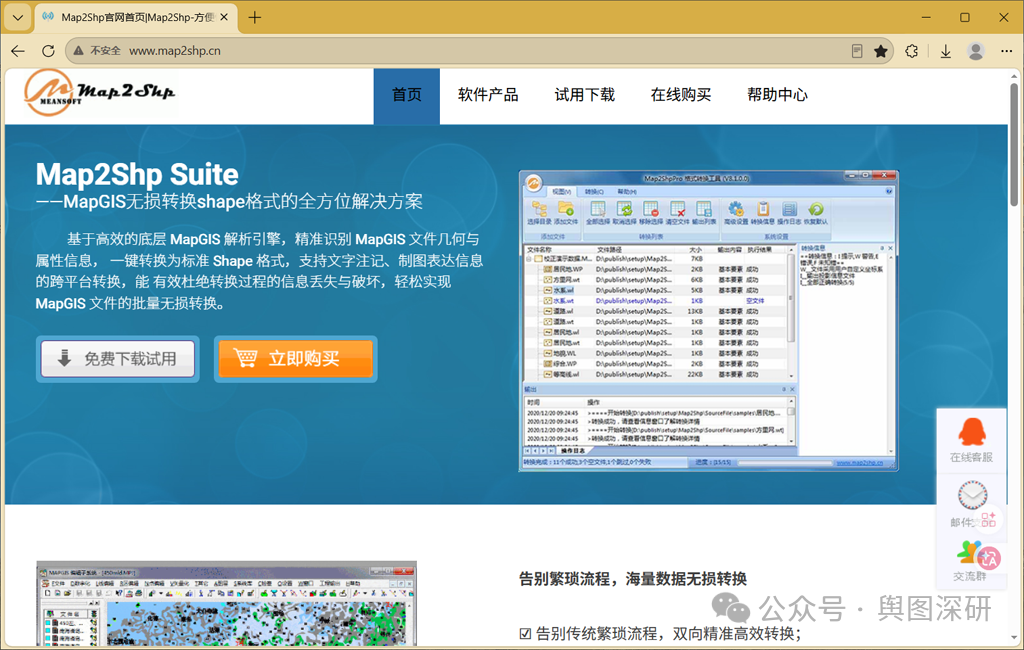Click the 交流群 people icon
The height and width of the screenshot is (650, 1024).
[968, 553]
